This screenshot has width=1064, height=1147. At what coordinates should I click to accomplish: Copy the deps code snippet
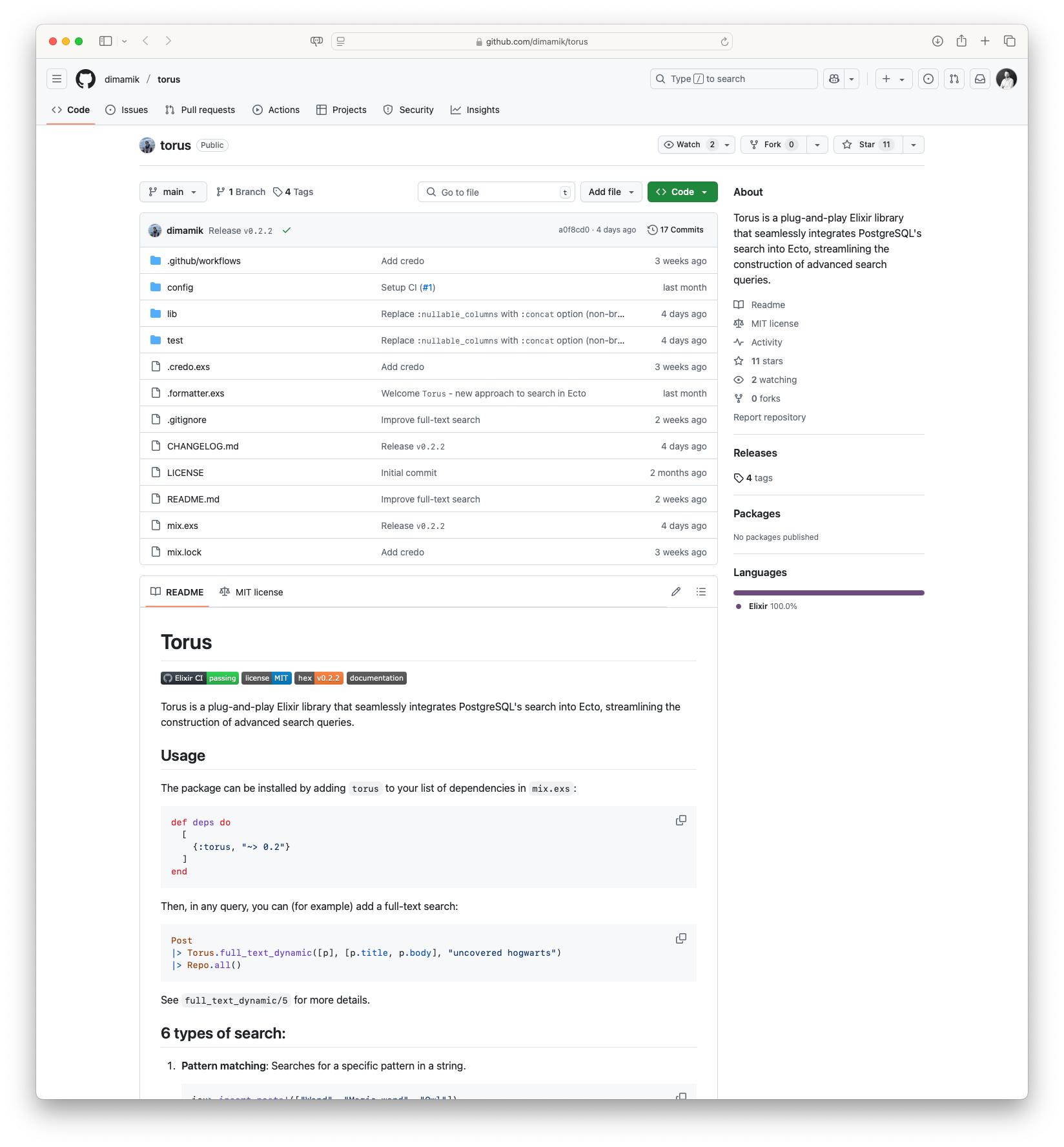(x=680, y=820)
